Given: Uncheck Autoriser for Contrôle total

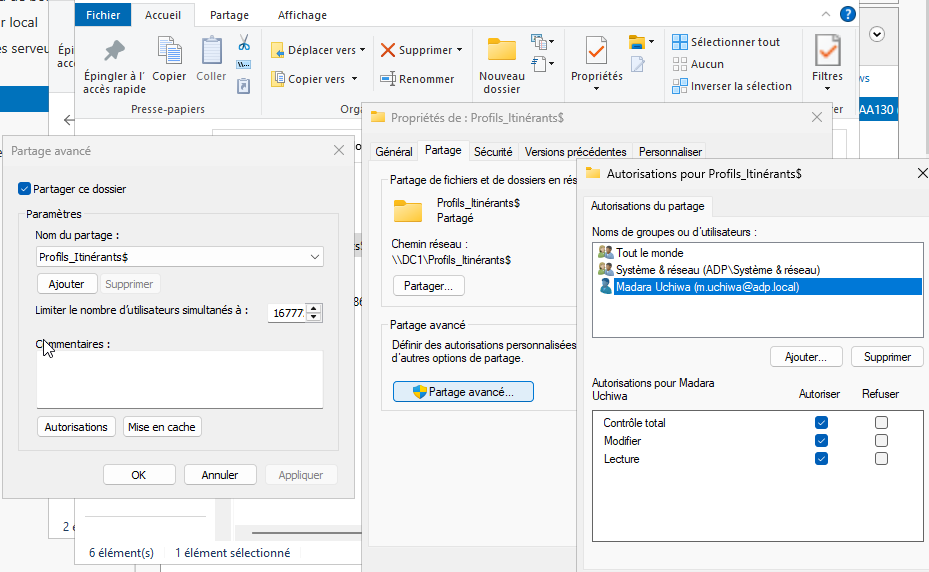Looking at the screenshot, I should point(821,423).
